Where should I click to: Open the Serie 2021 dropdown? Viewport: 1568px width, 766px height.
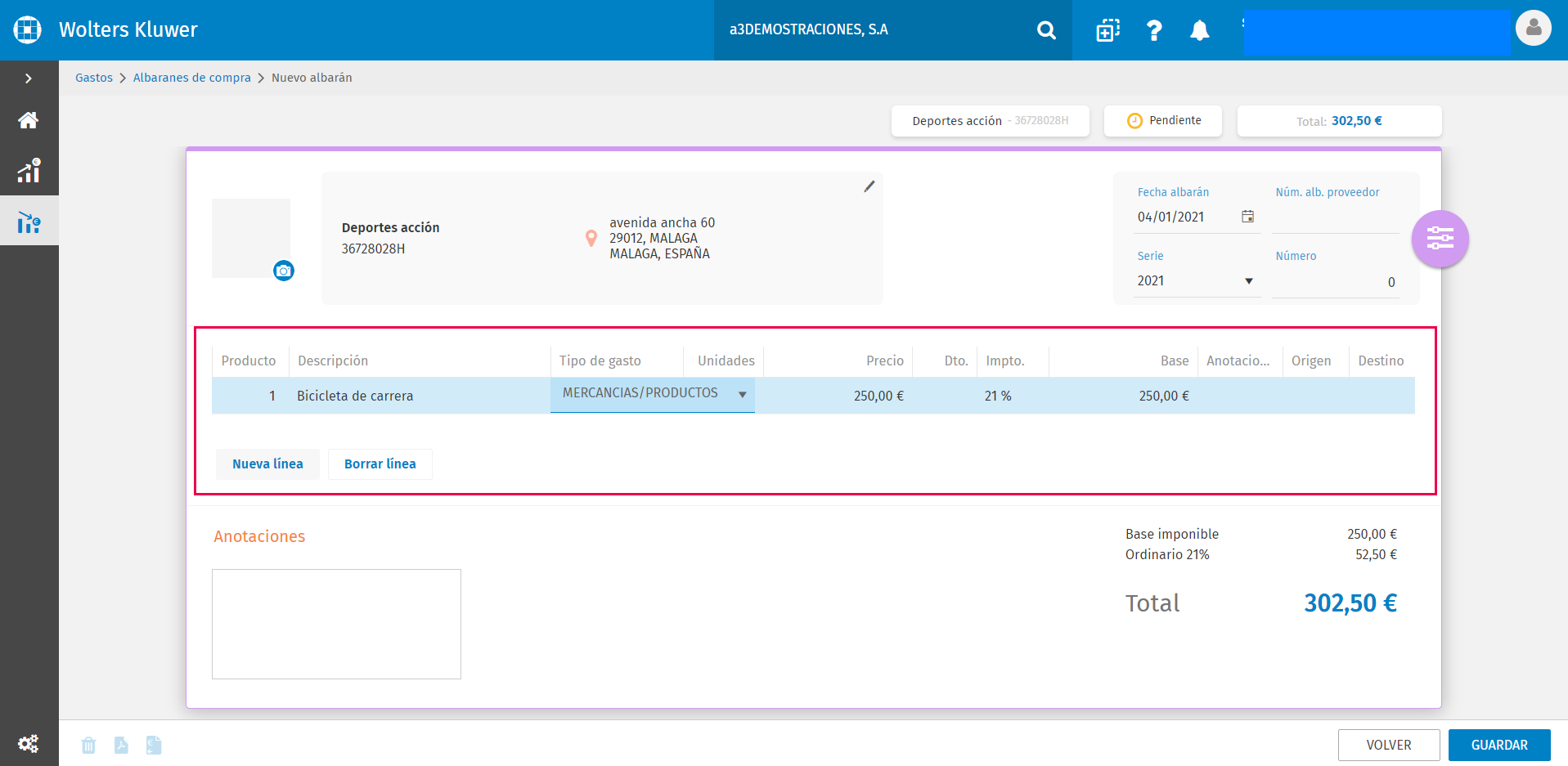[x=1197, y=280]
